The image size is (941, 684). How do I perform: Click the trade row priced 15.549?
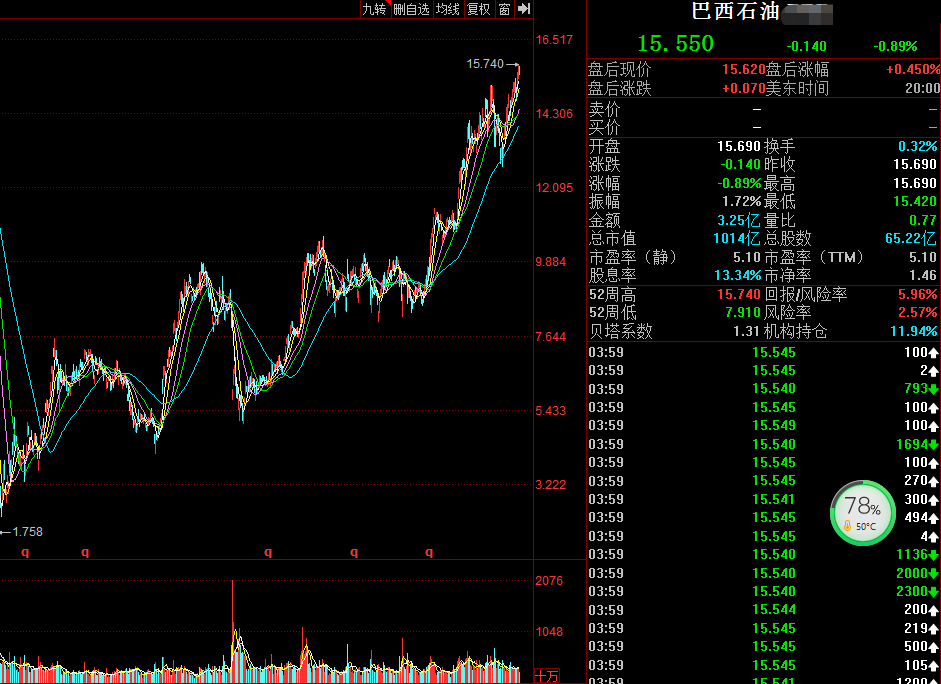[763, 425]
